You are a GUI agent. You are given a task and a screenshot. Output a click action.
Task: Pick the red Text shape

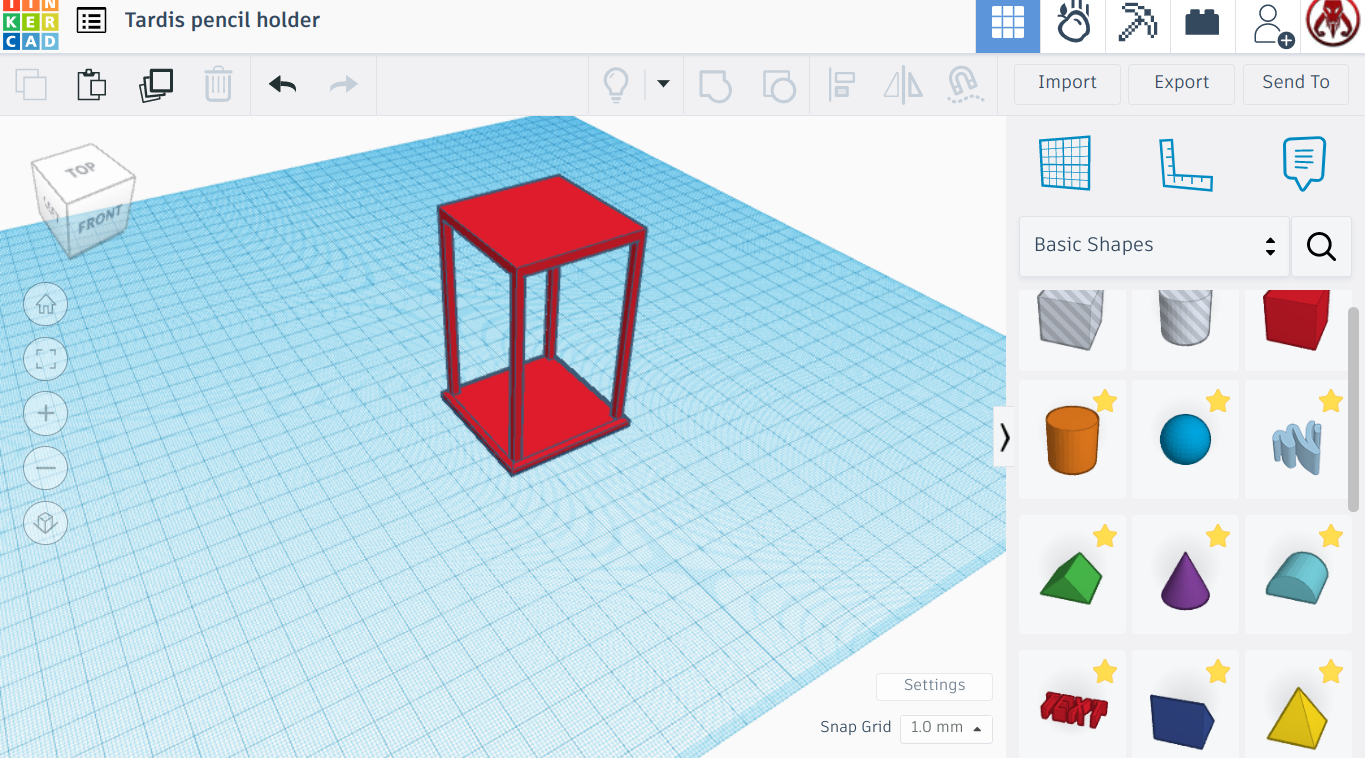[1072, 708]
